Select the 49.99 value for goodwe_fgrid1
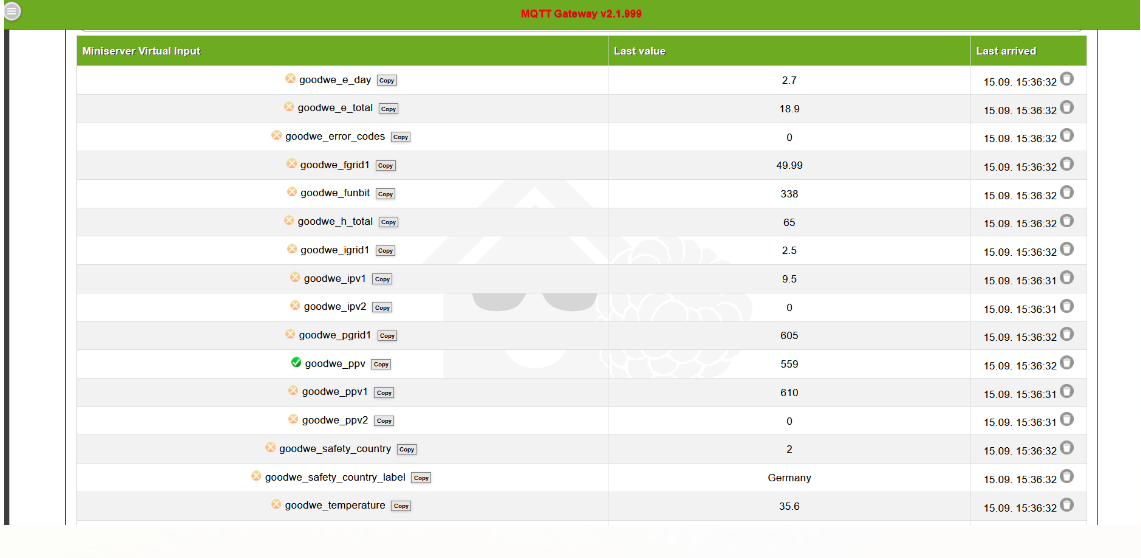 (x=790, y=166)
